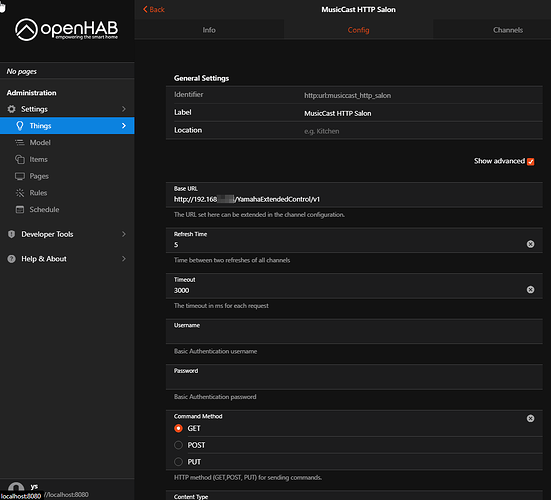
Task: Click the Pages monitor icon
Action: pos(20,176)
